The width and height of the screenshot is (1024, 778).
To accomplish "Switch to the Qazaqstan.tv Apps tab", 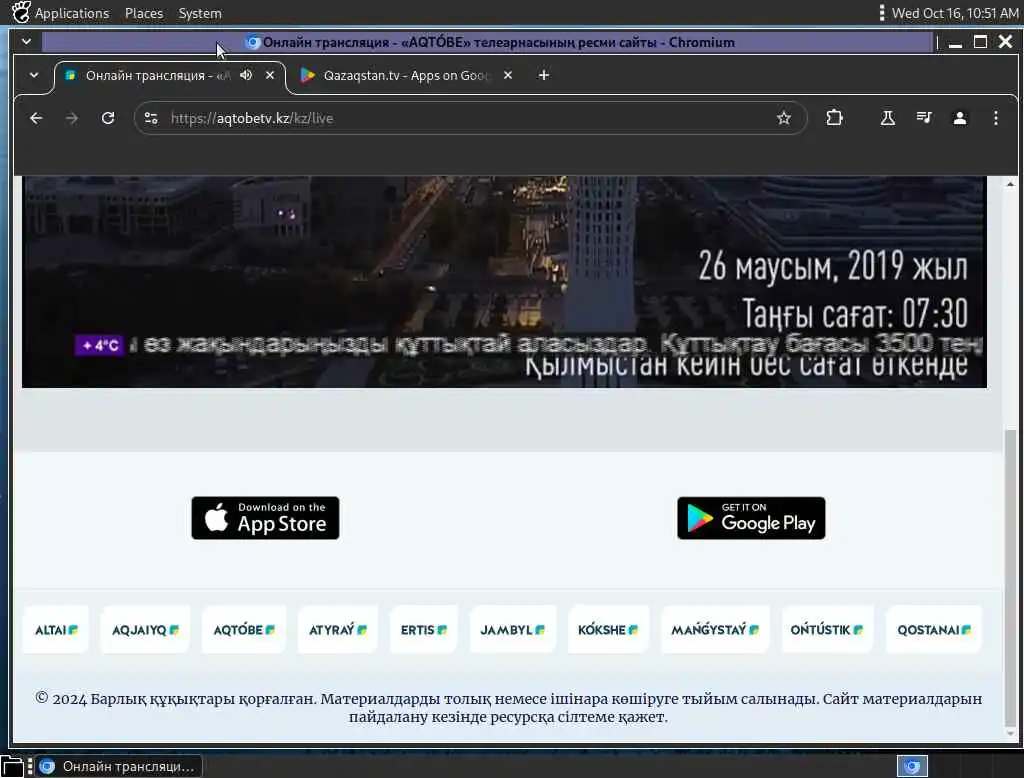I will point(406,76).
